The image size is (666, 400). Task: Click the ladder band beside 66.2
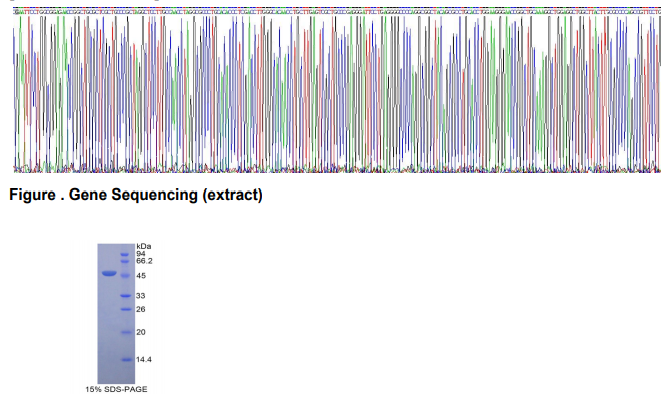point(127,261)
